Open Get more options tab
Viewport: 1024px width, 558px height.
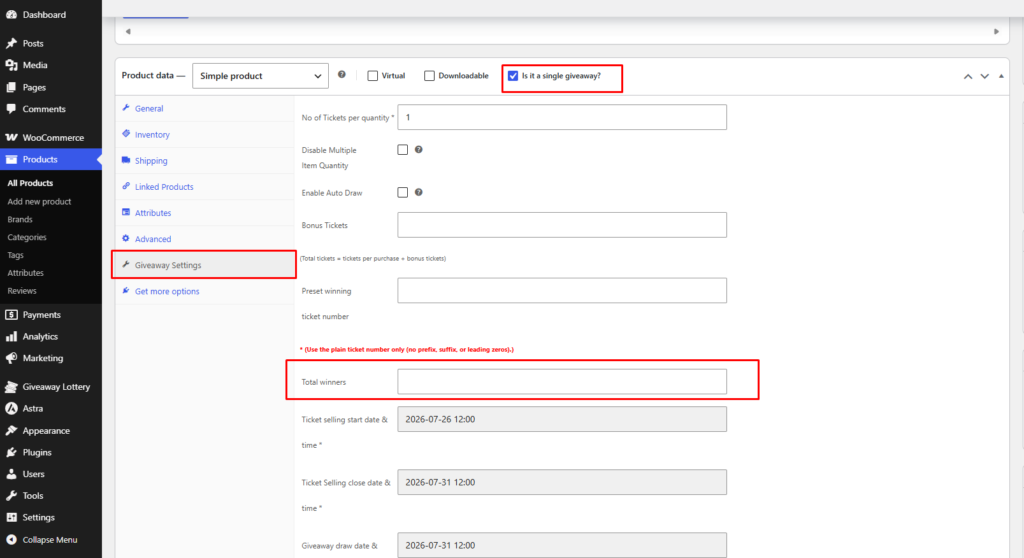point(205,291)
